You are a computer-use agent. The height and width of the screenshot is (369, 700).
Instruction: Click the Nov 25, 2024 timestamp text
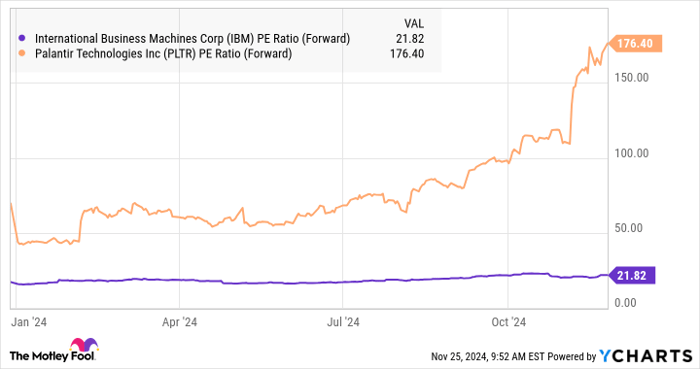[x=488, y=357]
